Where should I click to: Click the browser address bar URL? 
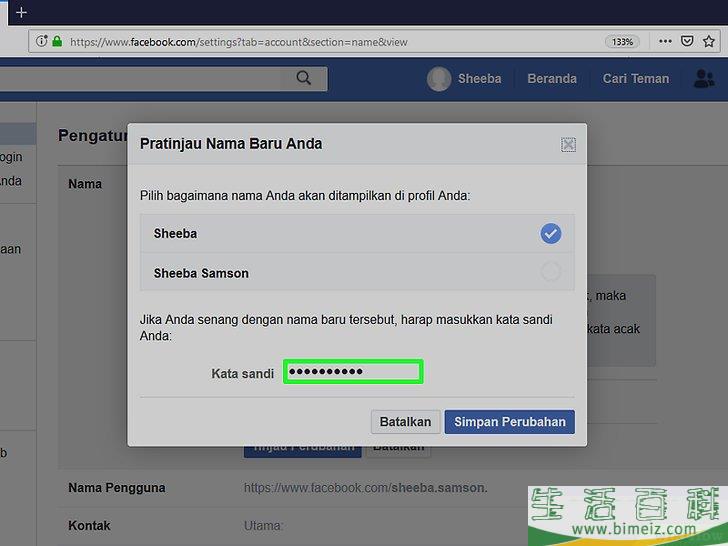tap(239, 42)
